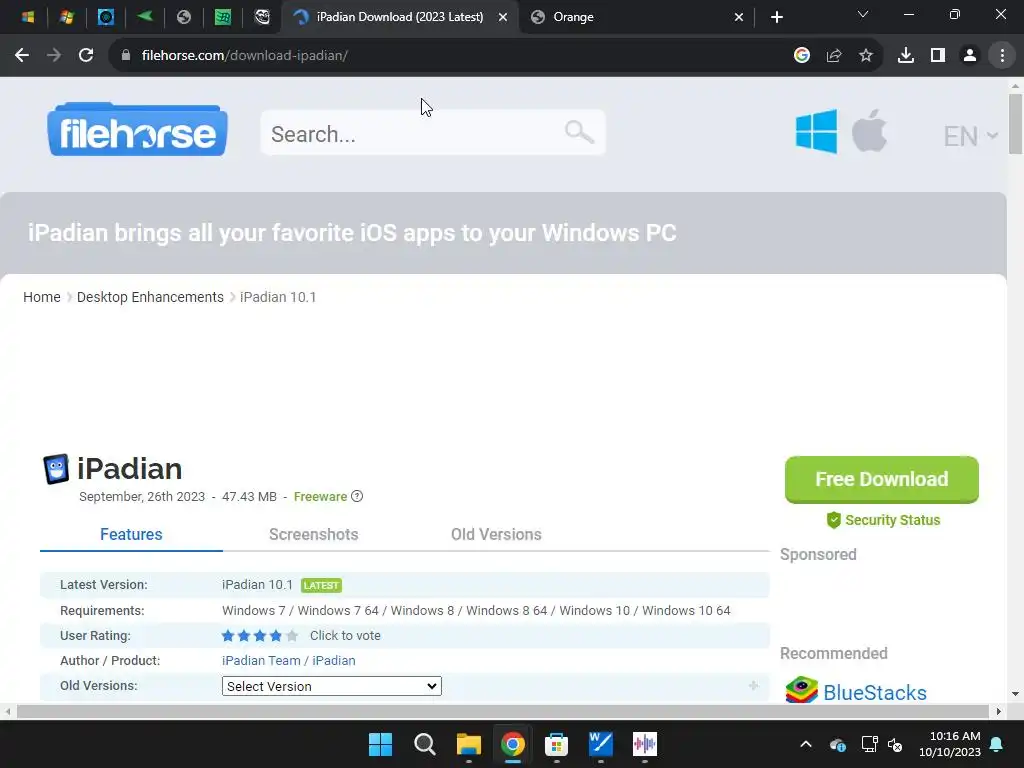The image size is (1024, 768).
Task: Open the Windows Start button
Action: point(381,744)
